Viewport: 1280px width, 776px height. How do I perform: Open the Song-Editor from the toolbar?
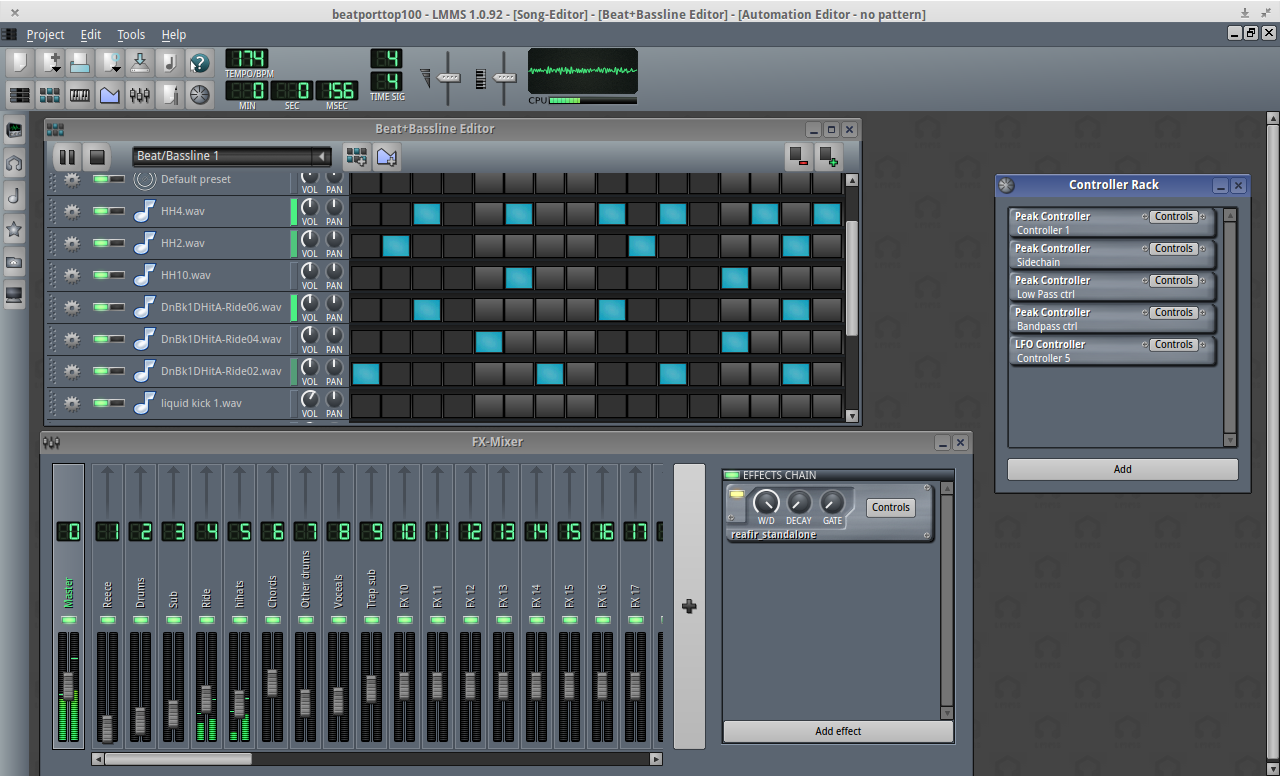tap(19, 95)
